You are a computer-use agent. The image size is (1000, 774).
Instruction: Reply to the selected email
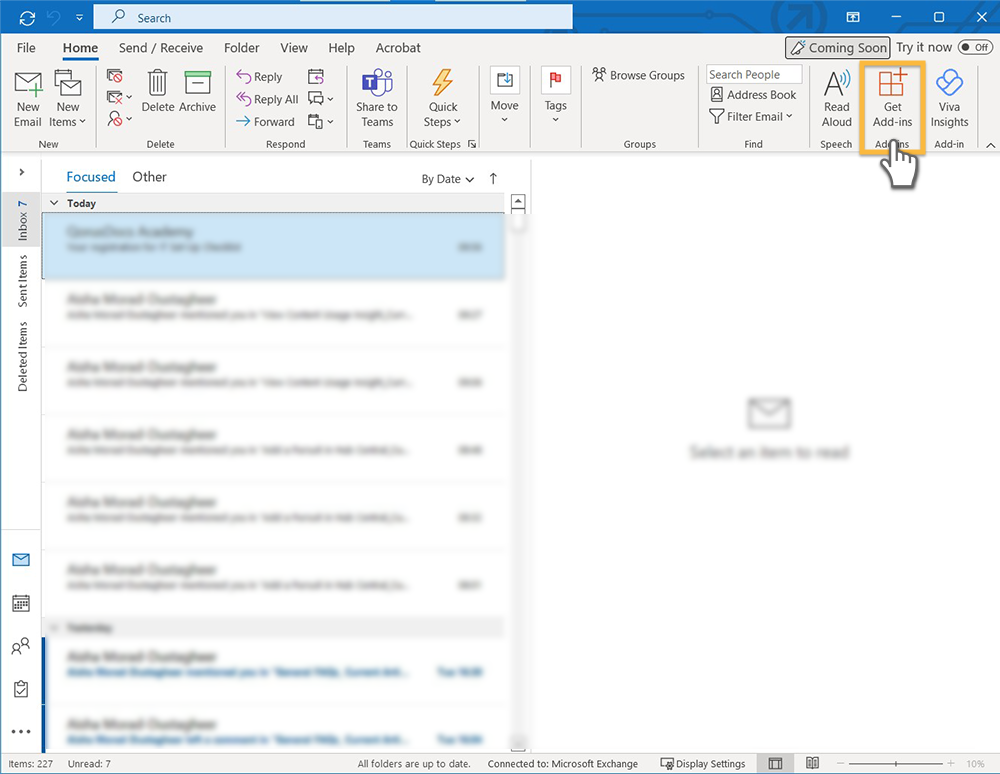tap(259, 77)
